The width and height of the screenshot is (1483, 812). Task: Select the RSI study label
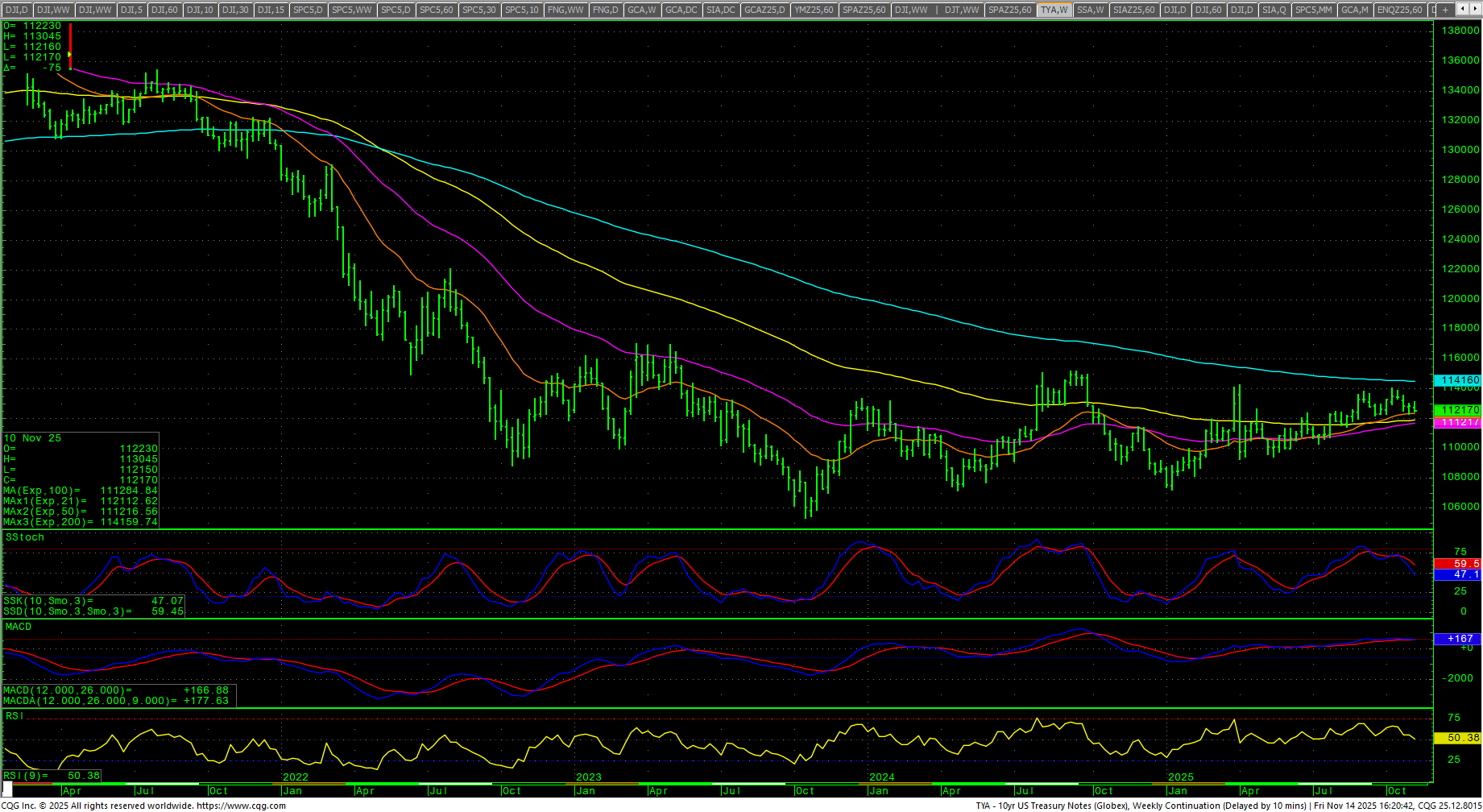click(14, 716)
